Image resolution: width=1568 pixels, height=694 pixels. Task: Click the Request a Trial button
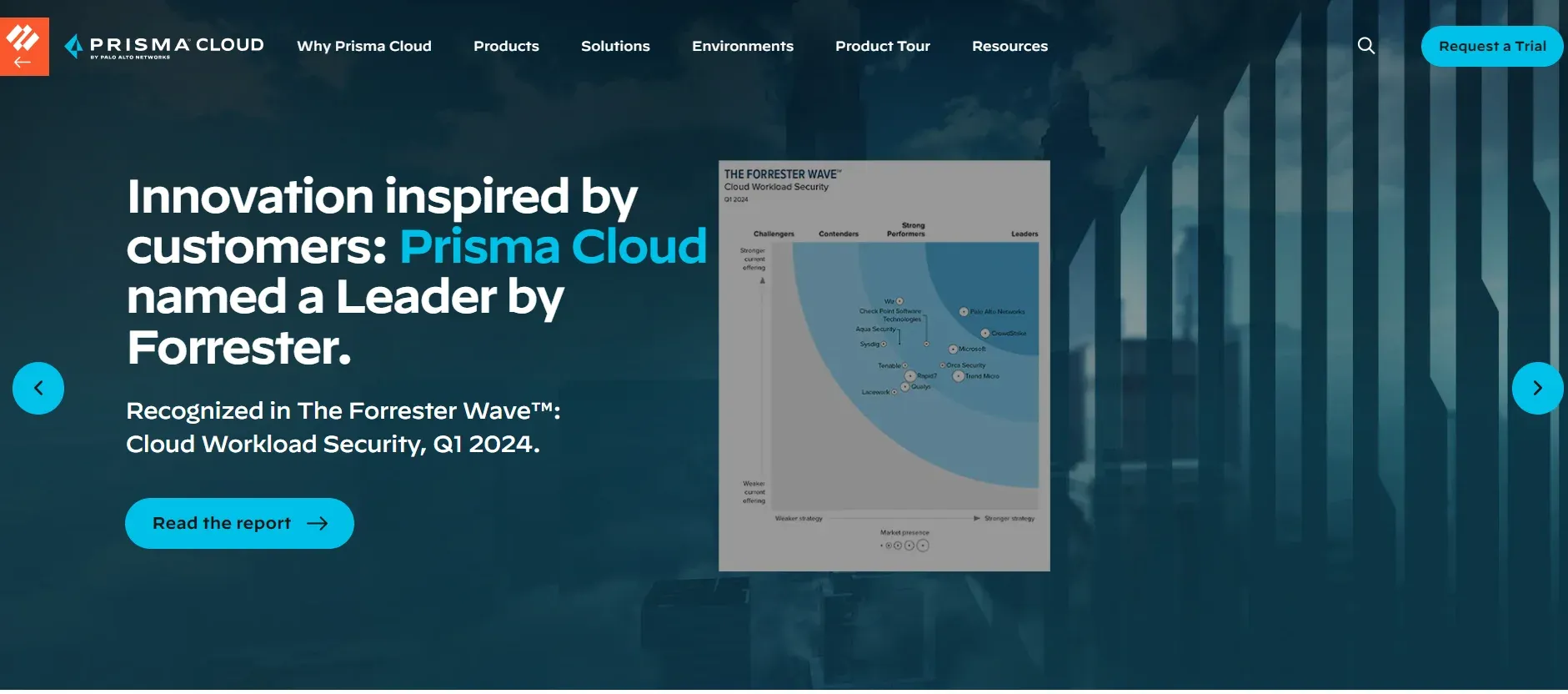(x=1492, y=46)
